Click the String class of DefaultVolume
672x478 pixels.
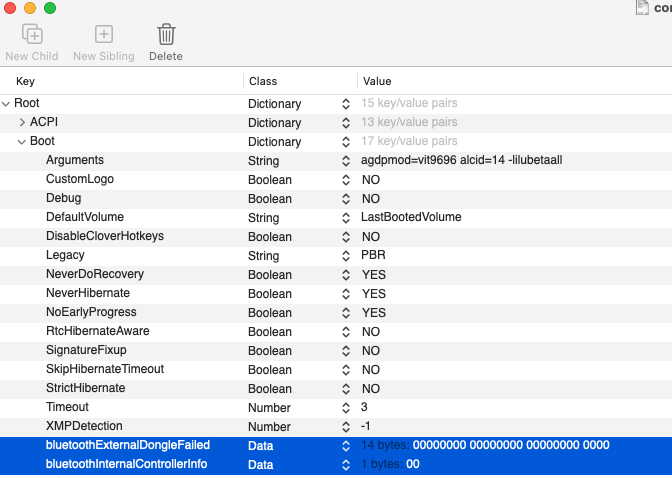(264, 218)
